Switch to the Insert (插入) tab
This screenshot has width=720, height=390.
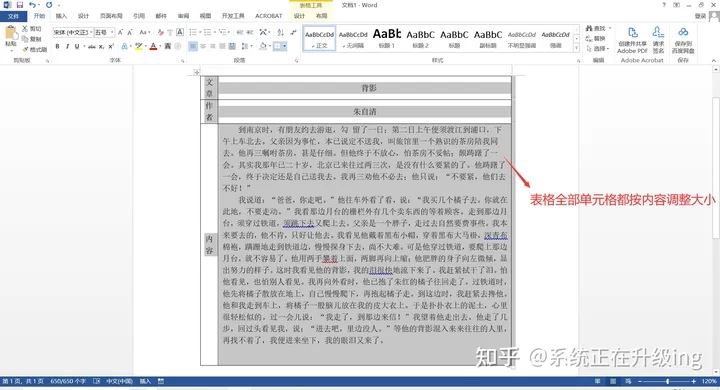click(x=61, y=16)
